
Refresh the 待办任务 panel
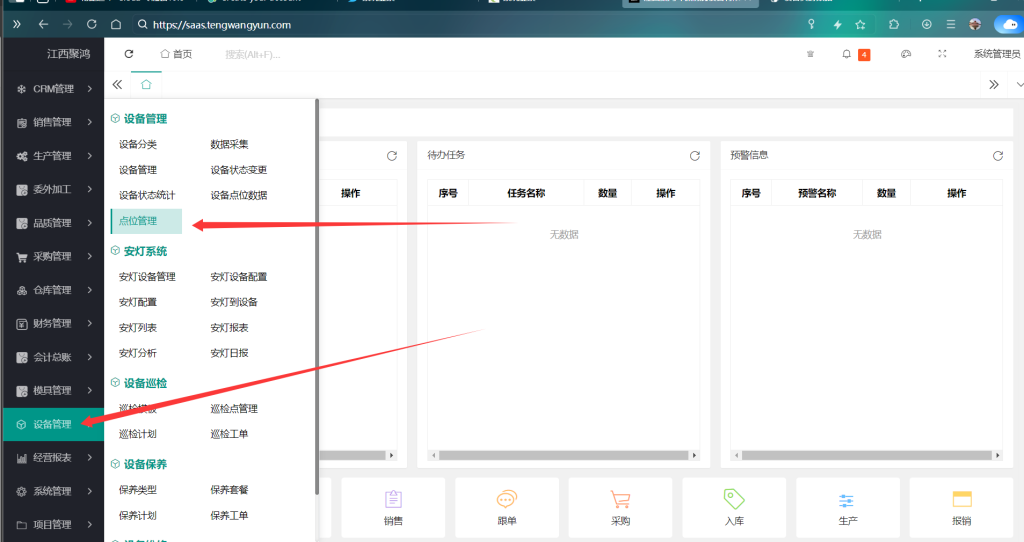tap(695, 156)
